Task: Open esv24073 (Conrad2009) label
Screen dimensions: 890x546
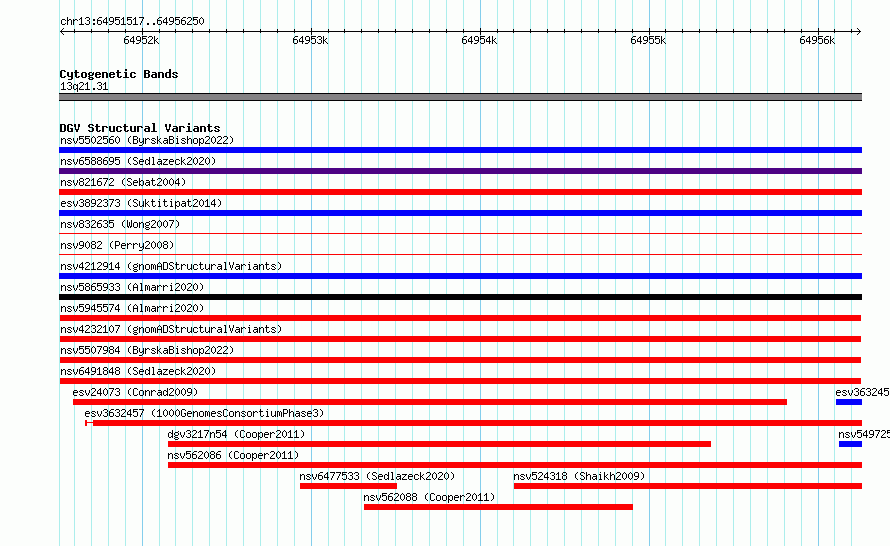Action: click(135, 392)
